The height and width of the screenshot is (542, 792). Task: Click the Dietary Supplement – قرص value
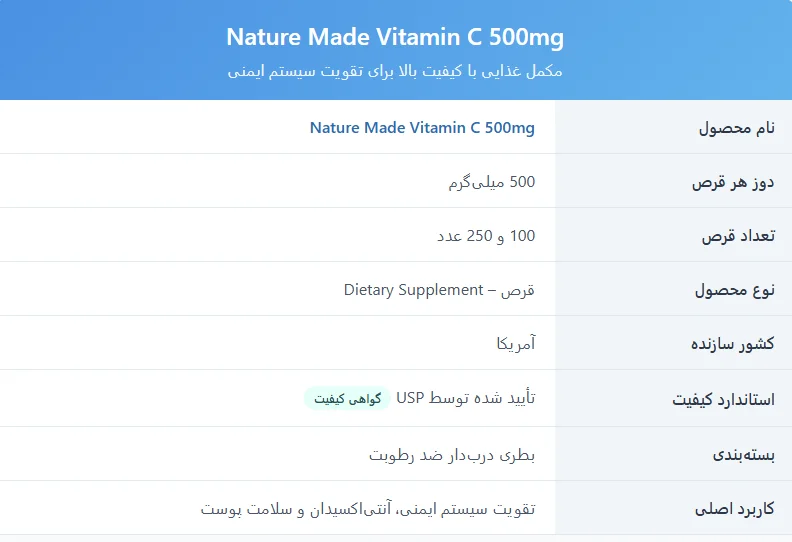pyautogui.click(x=439, y=290)
